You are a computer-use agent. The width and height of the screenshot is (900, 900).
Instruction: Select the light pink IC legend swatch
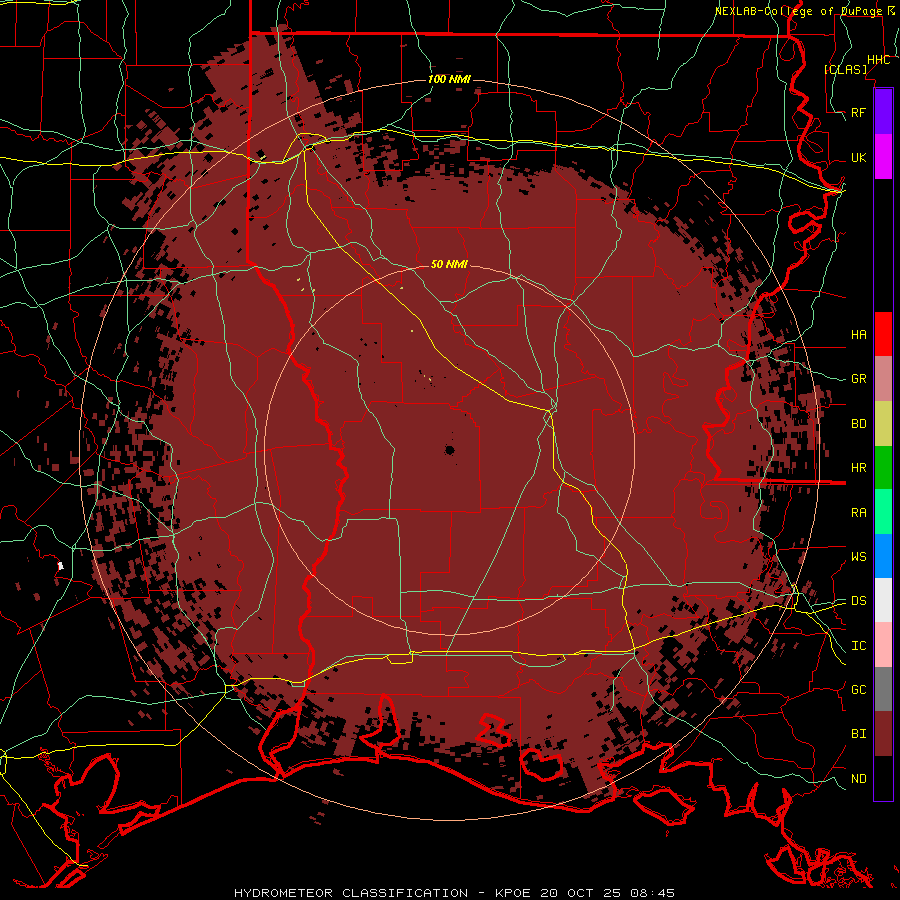click(883, 645)
